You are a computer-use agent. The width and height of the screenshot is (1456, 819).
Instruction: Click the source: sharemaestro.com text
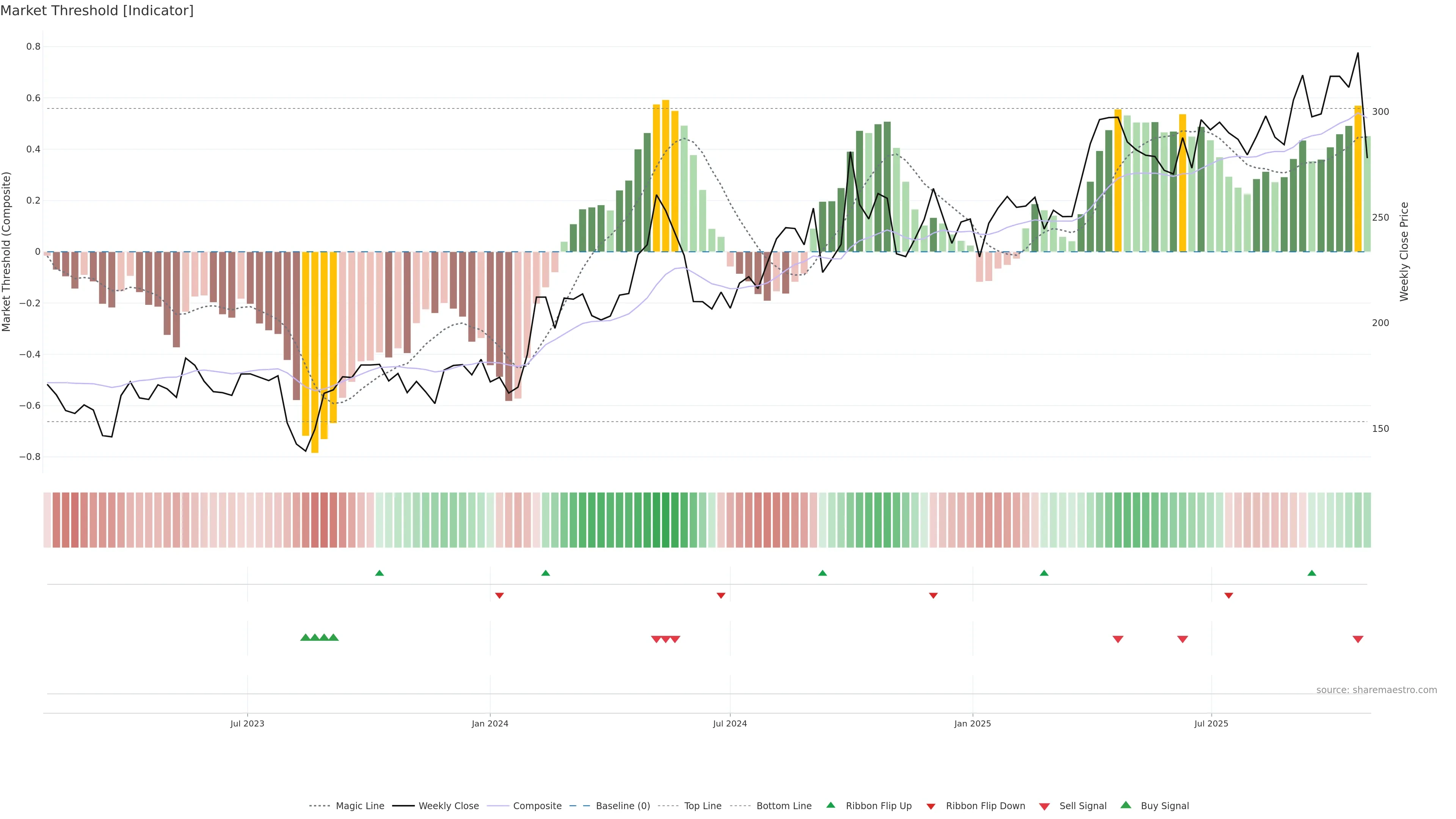[x=1376, y=690]
